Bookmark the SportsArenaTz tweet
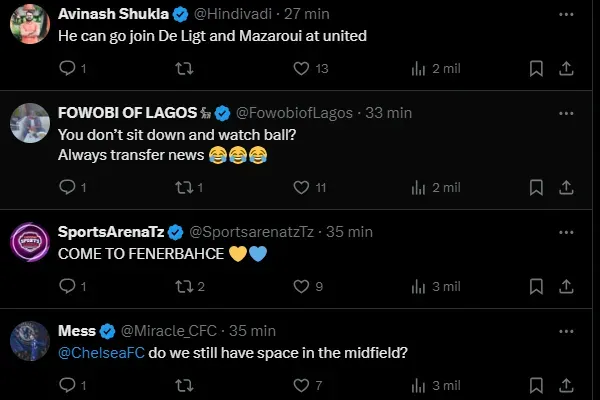Screen dimensions: 600x400 pos(536,286)
